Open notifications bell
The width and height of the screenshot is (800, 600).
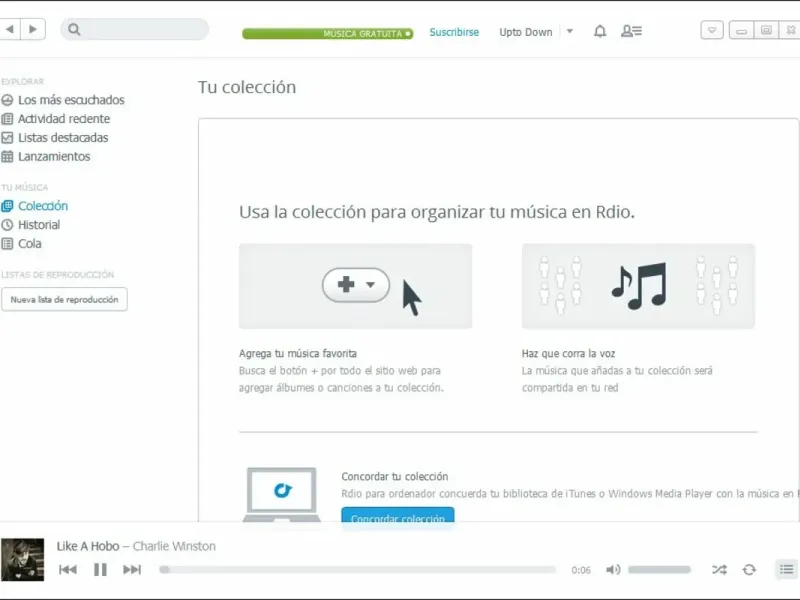[x=600, y=32]
